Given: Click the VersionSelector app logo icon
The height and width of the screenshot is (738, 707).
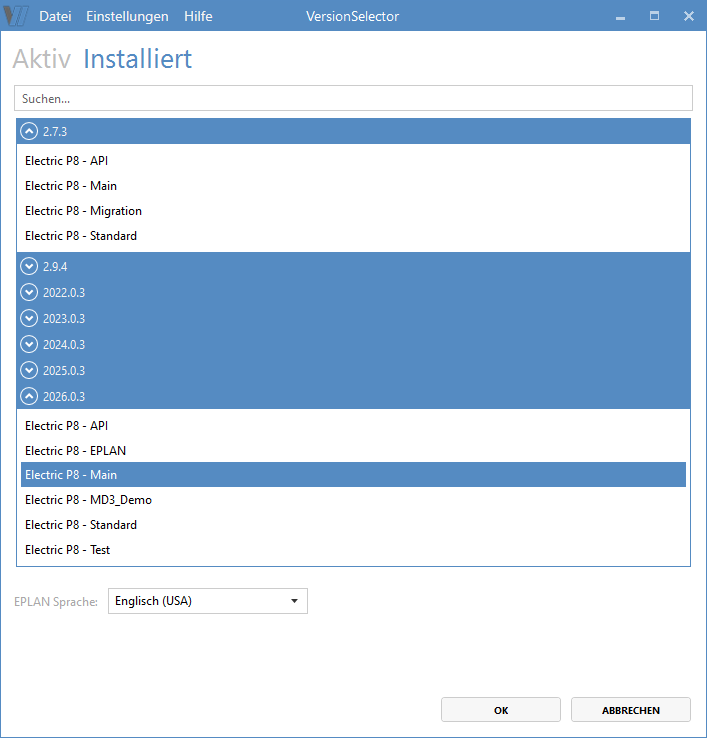Looking at the screenshot, I should [17, 16].
